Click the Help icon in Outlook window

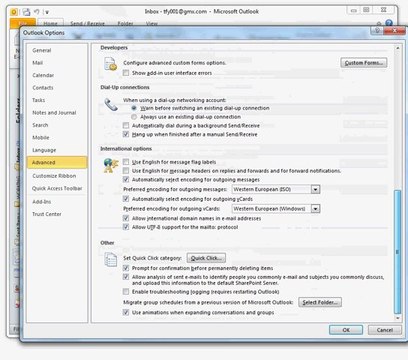coord(389,23)
